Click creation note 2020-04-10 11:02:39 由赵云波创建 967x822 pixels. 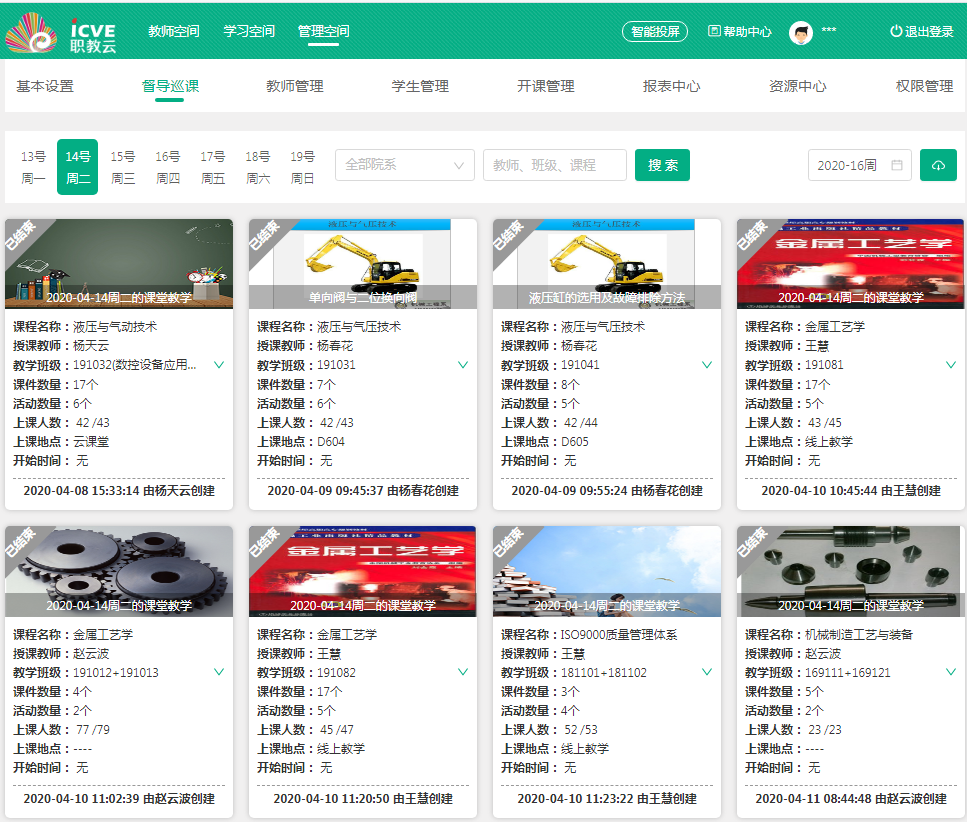(119, 799)
